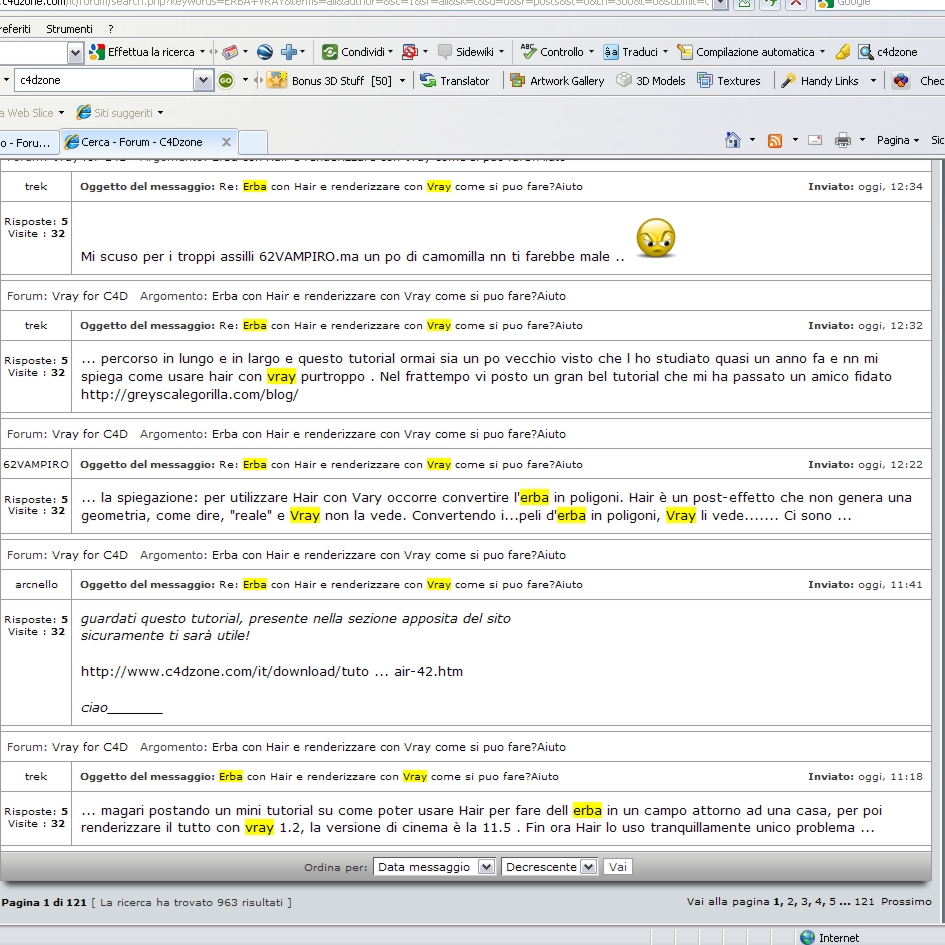This screenshot has width=945, height=945.
Task: Open the Strumenti menu
Action: [69, 29]
